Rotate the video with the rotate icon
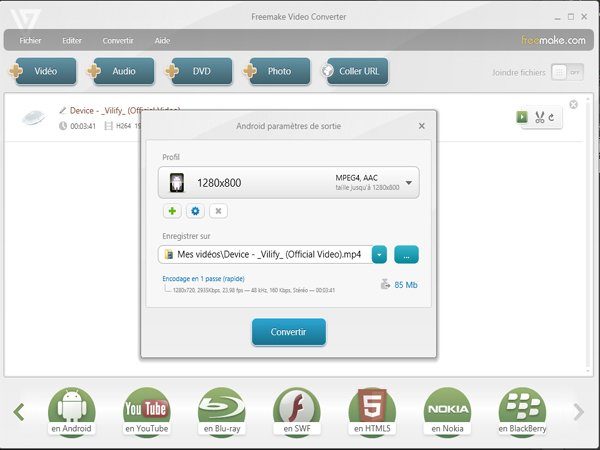 pyautogui.click(x=551, y=117)
